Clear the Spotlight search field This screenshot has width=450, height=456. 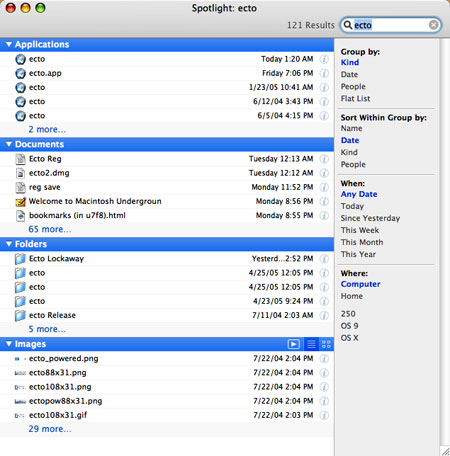click(x=433, y=25)
